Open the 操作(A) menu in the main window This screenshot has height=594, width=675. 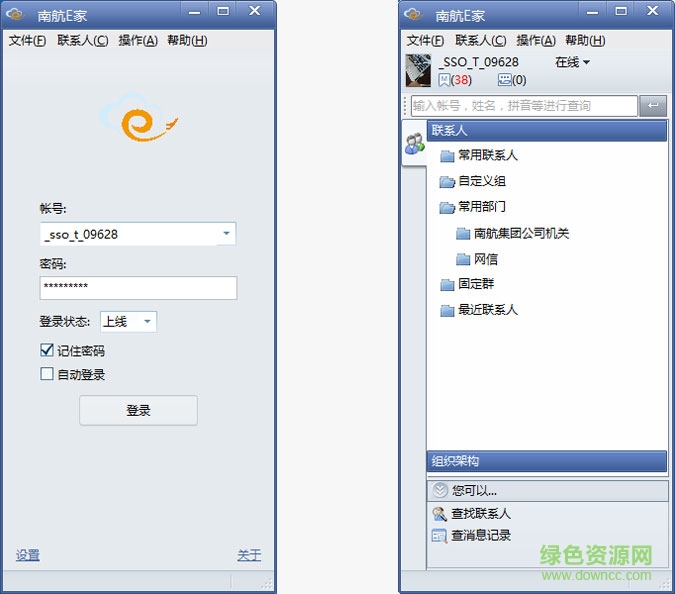coord(536,41)
